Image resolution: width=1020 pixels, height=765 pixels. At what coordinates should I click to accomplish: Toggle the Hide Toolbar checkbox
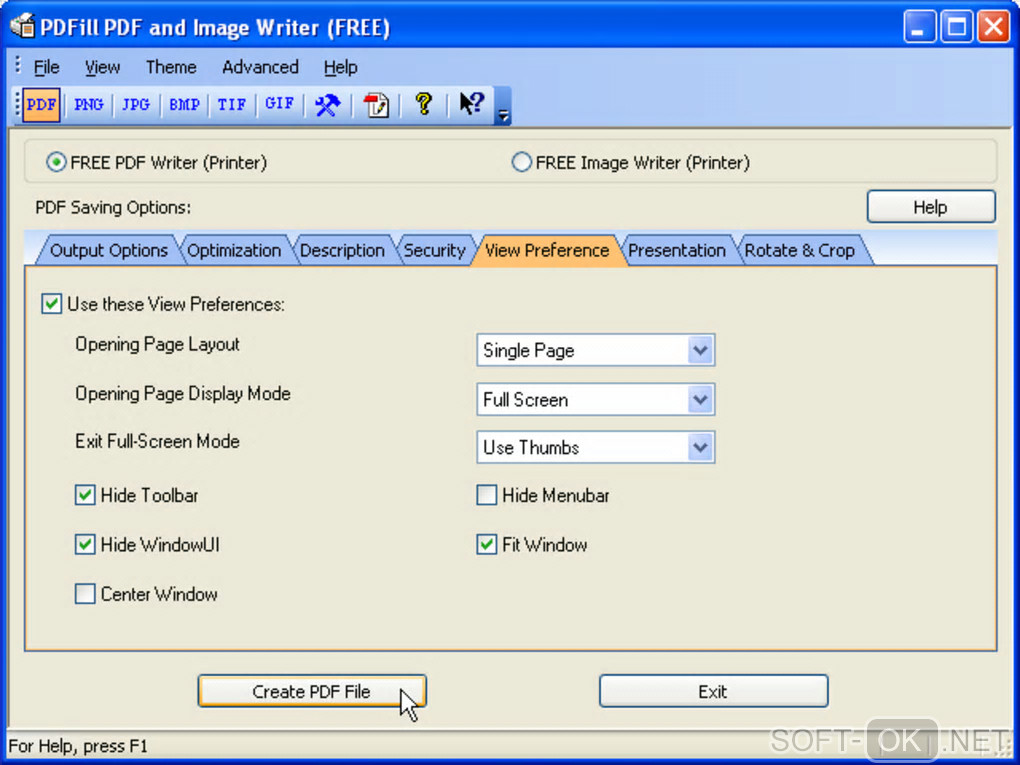[85, 495]
